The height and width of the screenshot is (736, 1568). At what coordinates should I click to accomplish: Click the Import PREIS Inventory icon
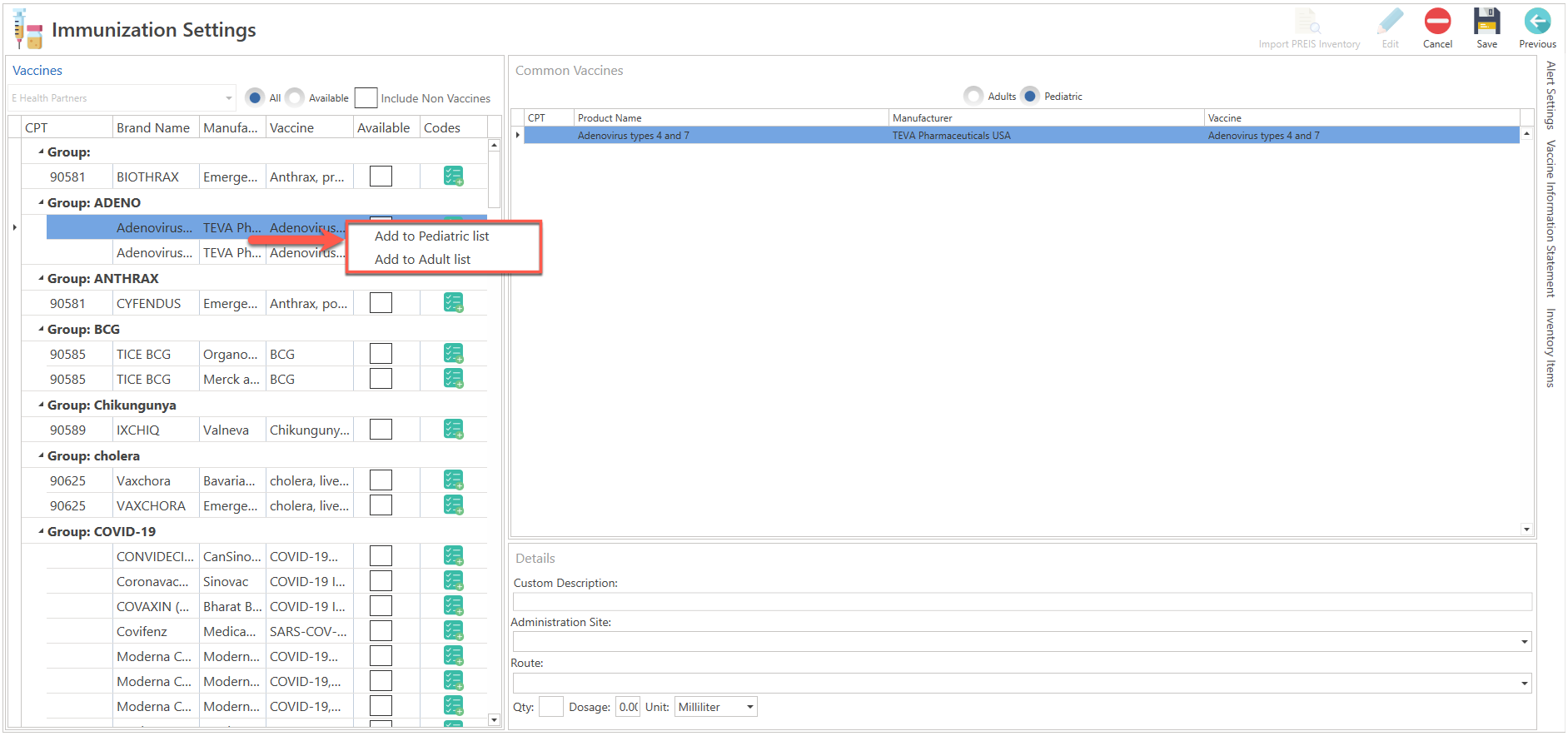point(1308,22)
